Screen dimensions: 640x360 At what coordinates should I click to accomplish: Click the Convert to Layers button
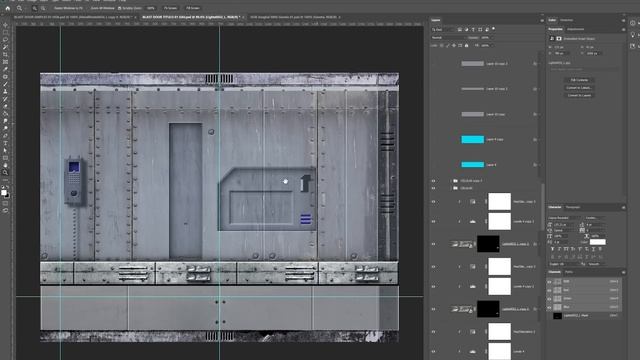coord(579,96)
